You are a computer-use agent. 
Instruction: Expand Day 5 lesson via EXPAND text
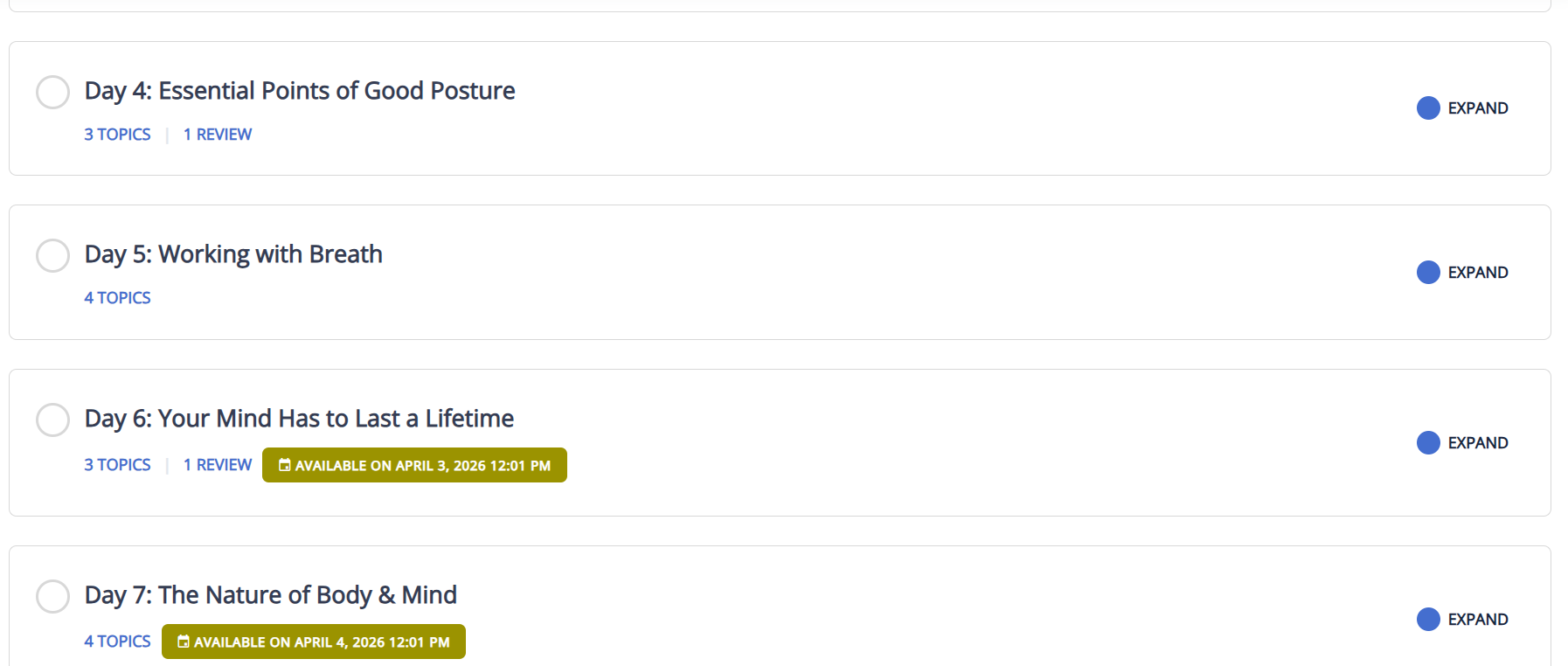pos(1477,273)
